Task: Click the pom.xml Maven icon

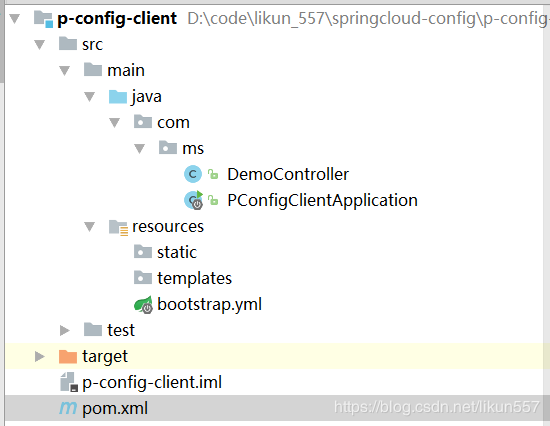Action: [x=68, y=407]
